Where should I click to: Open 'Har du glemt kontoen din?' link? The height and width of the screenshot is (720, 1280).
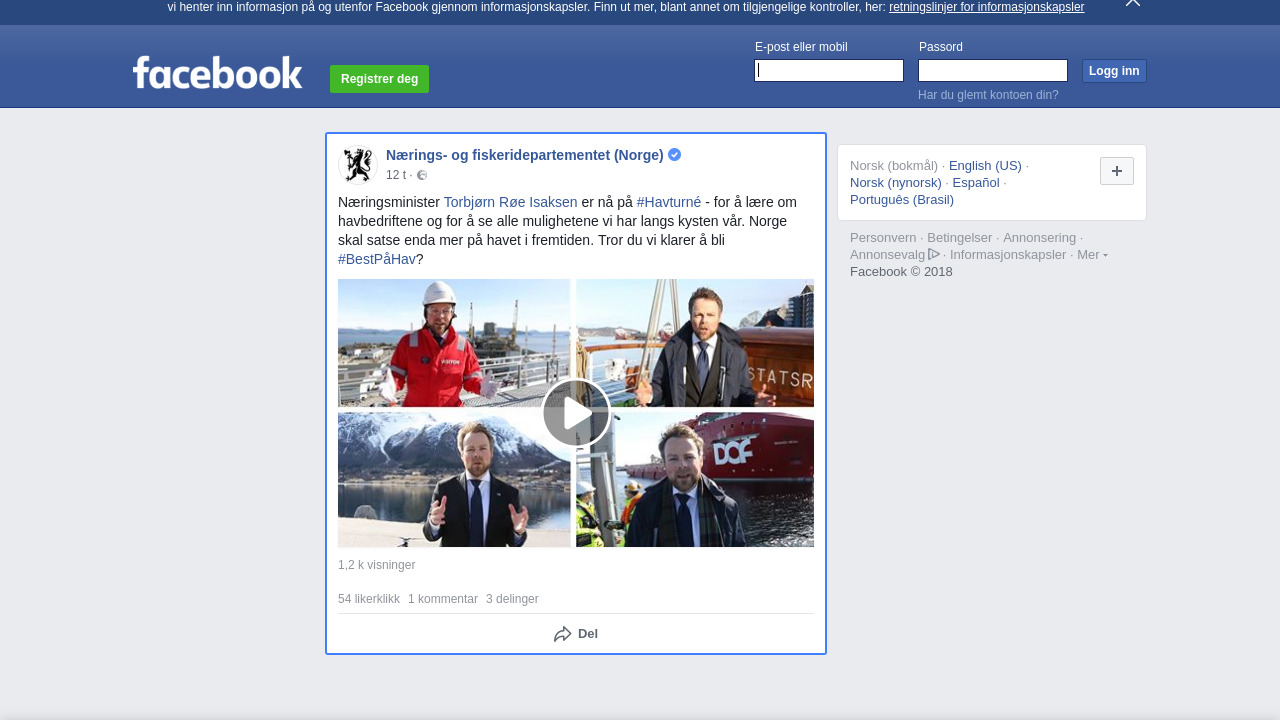coord(988,95)
